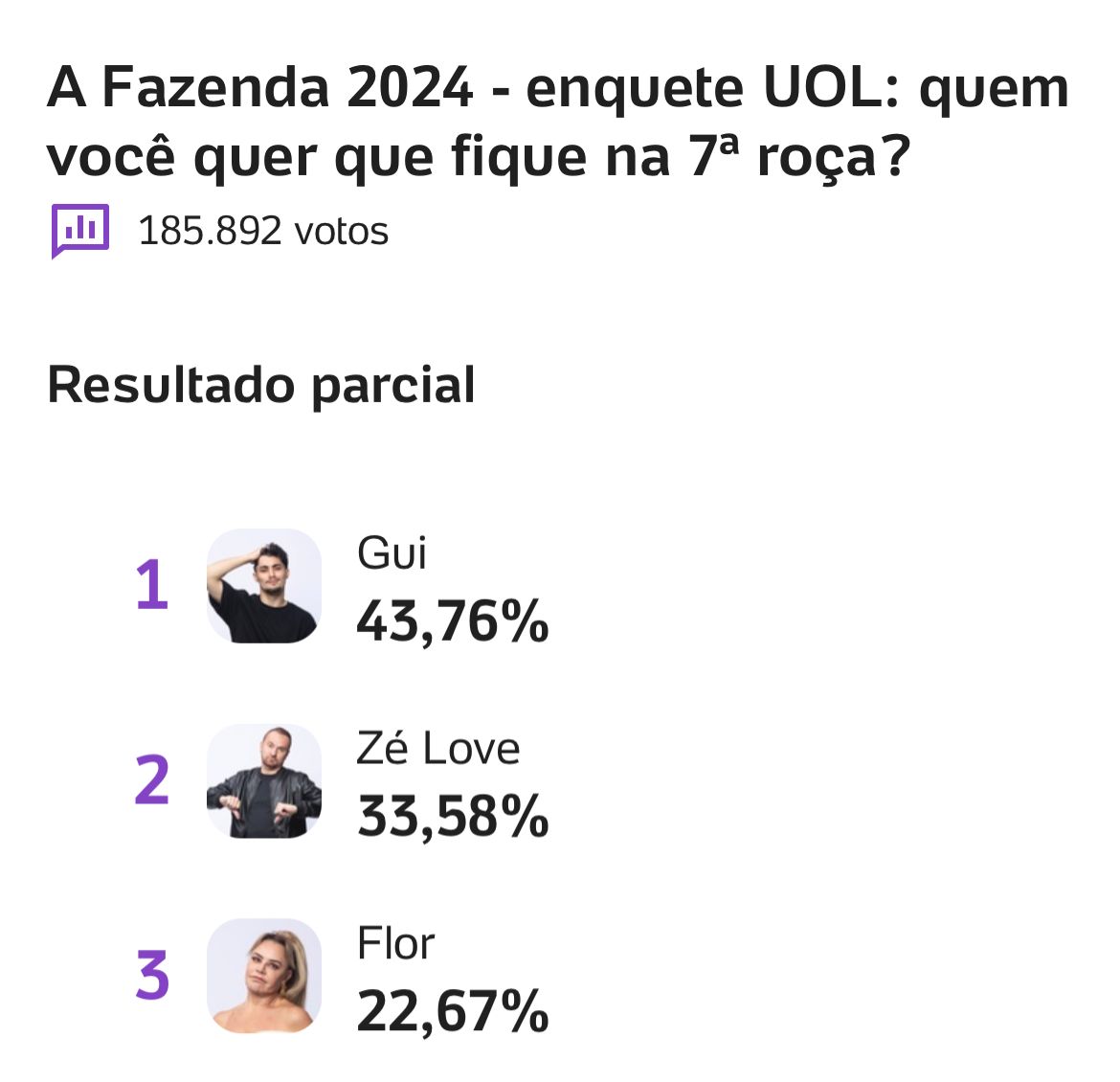This screenshot has width=1120, height=1082.
Task: Click the purple rank number 1
Action: tap(152, 585)
